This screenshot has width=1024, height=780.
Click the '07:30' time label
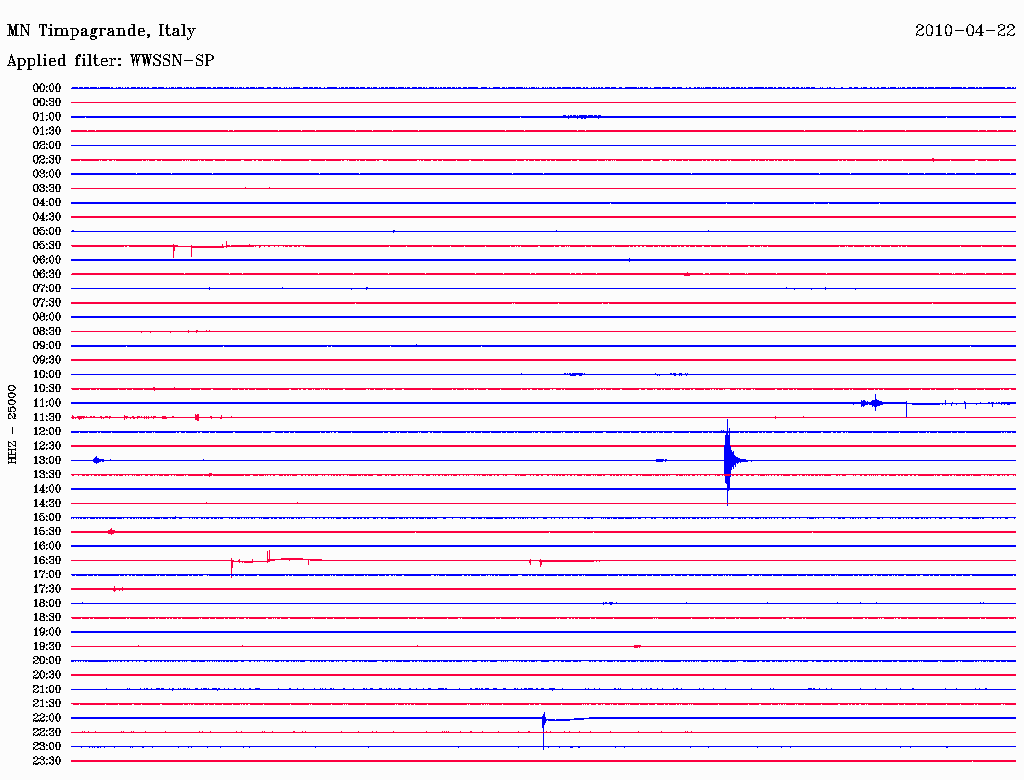click(x=47, y=302)
